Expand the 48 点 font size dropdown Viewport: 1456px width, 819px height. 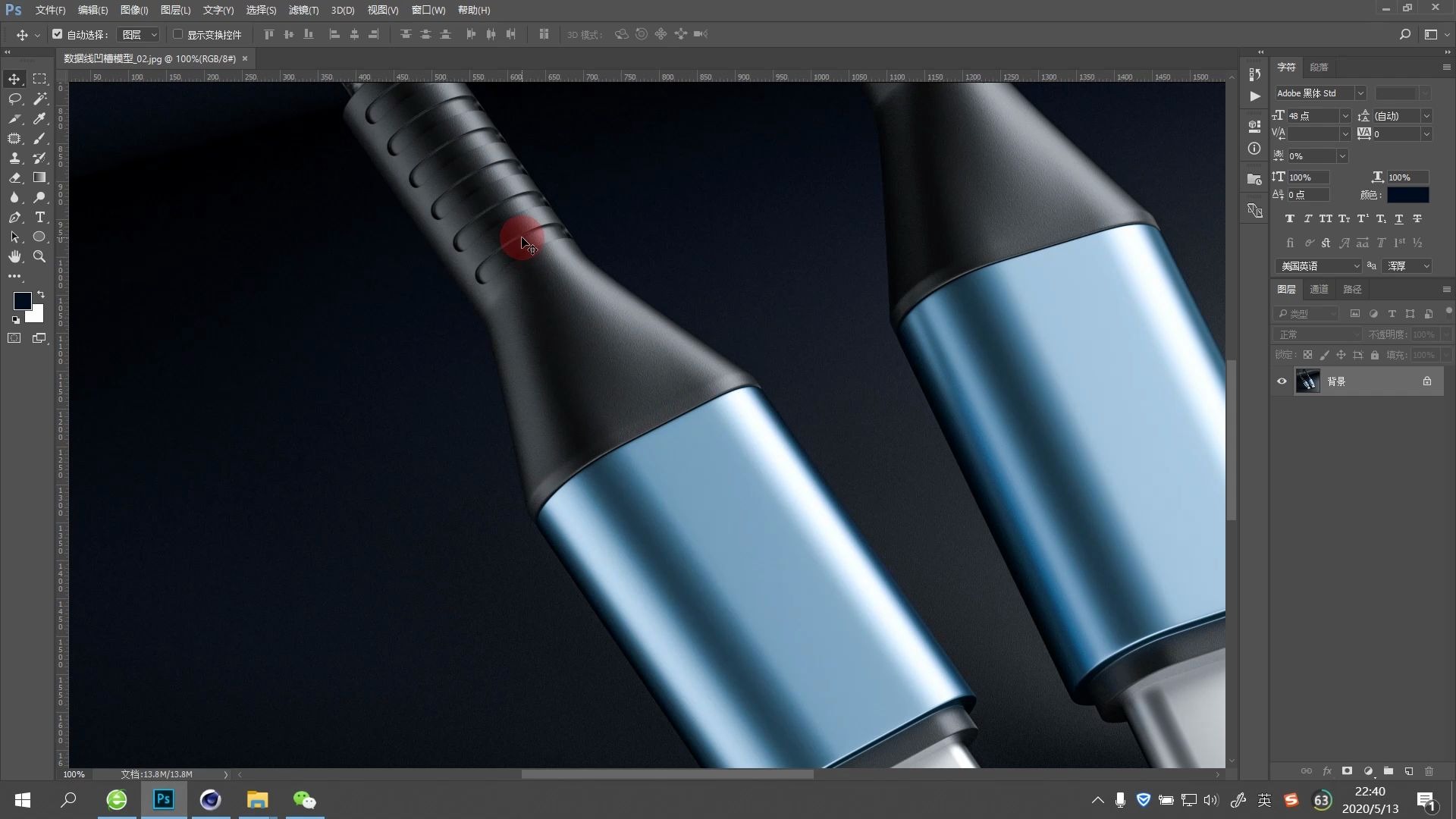pos(1345,116)
